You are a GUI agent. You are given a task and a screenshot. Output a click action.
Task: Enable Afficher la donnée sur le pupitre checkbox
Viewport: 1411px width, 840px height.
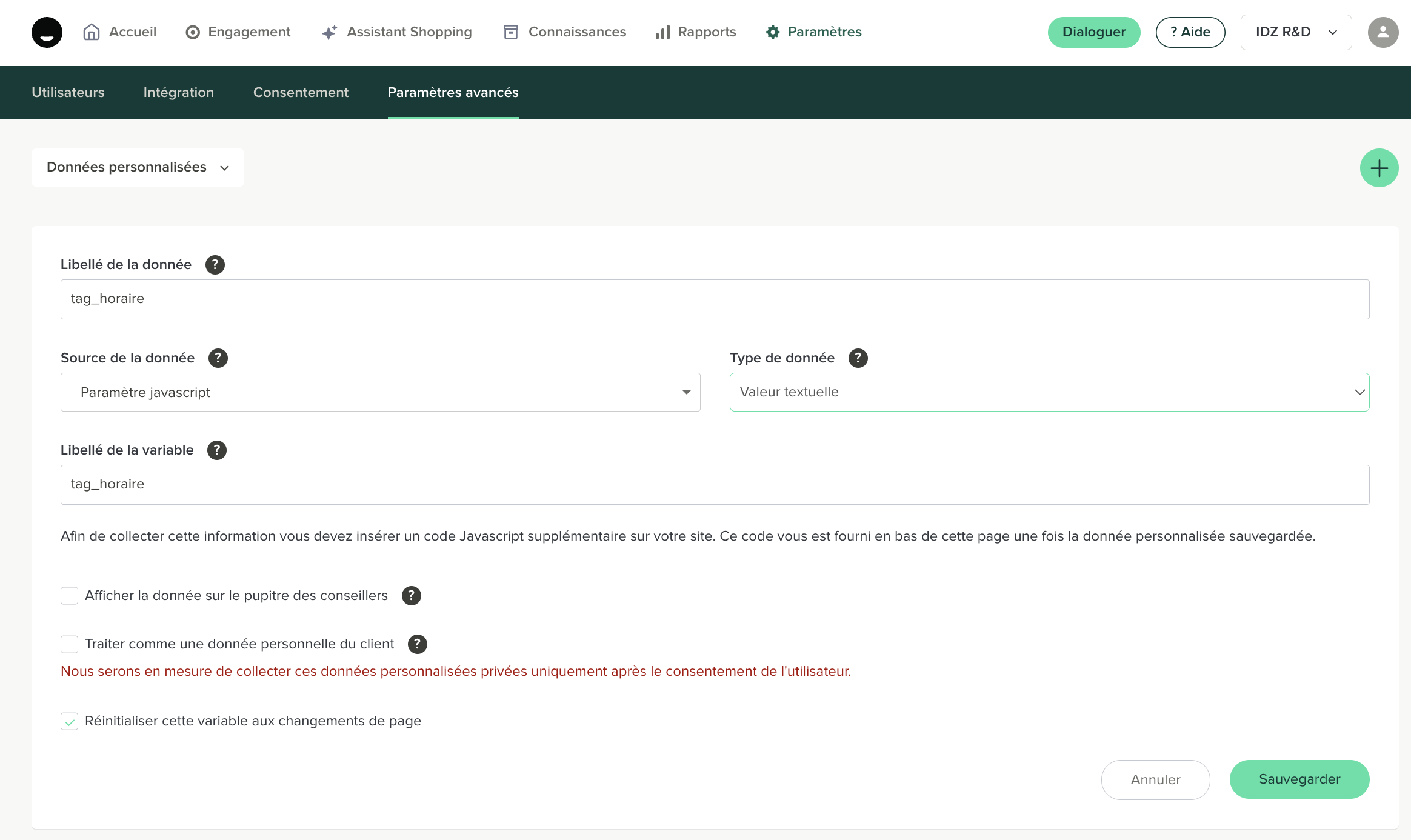click(70, 596)
